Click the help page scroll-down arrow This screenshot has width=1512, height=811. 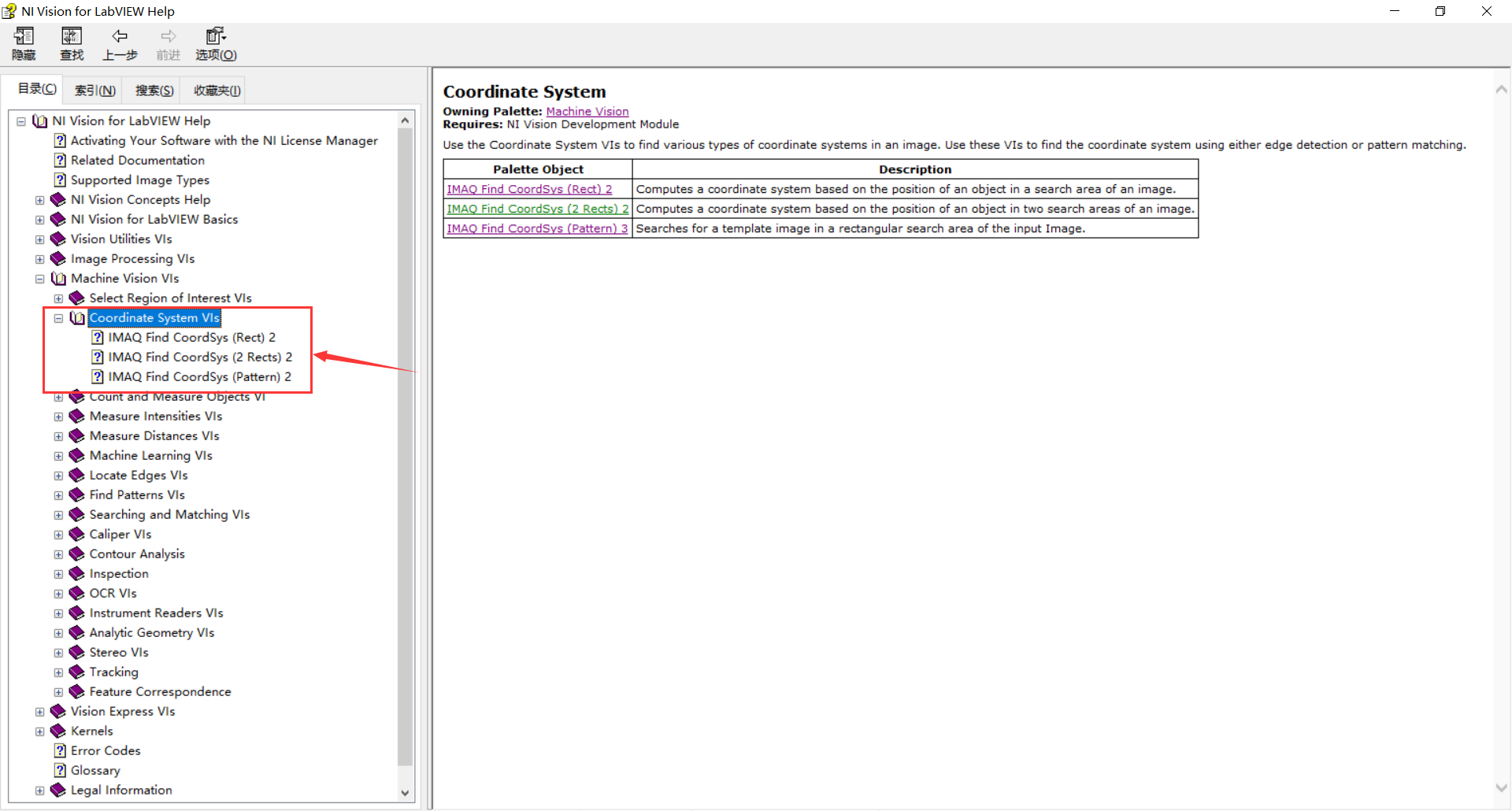[x=1501, y=787]
